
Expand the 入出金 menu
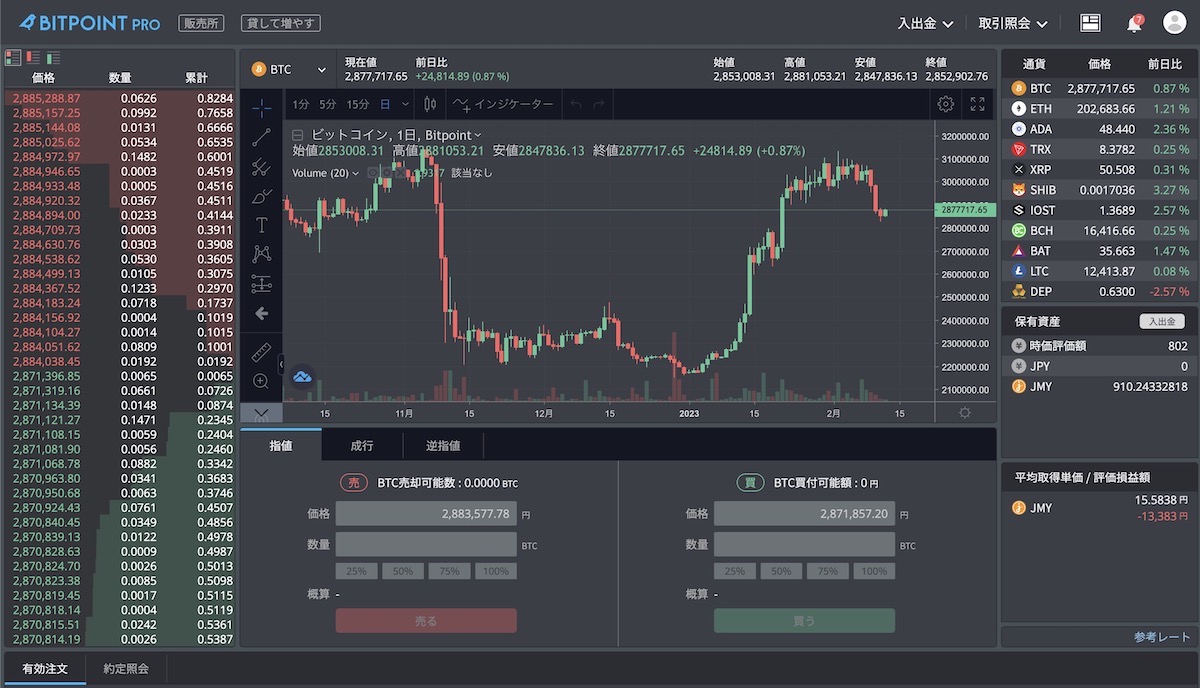(x=925, y=23)
